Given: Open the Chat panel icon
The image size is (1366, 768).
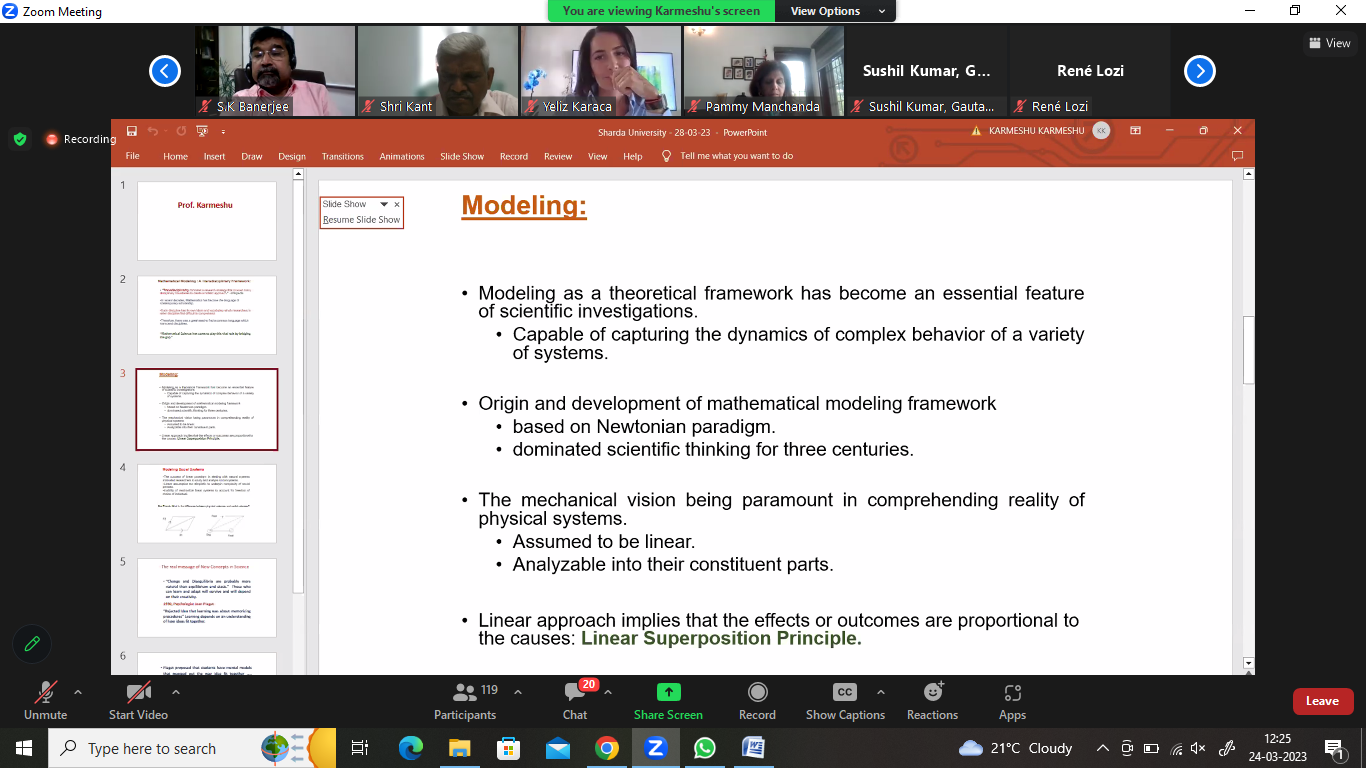Looking at the screenshot, I should (575, 693).
